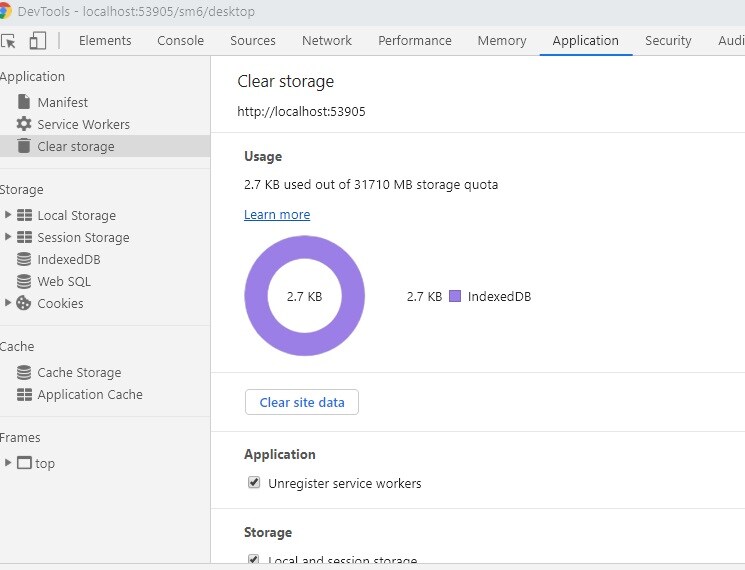
Task: Open the Learn more link
Action: (x=277, y=215)
